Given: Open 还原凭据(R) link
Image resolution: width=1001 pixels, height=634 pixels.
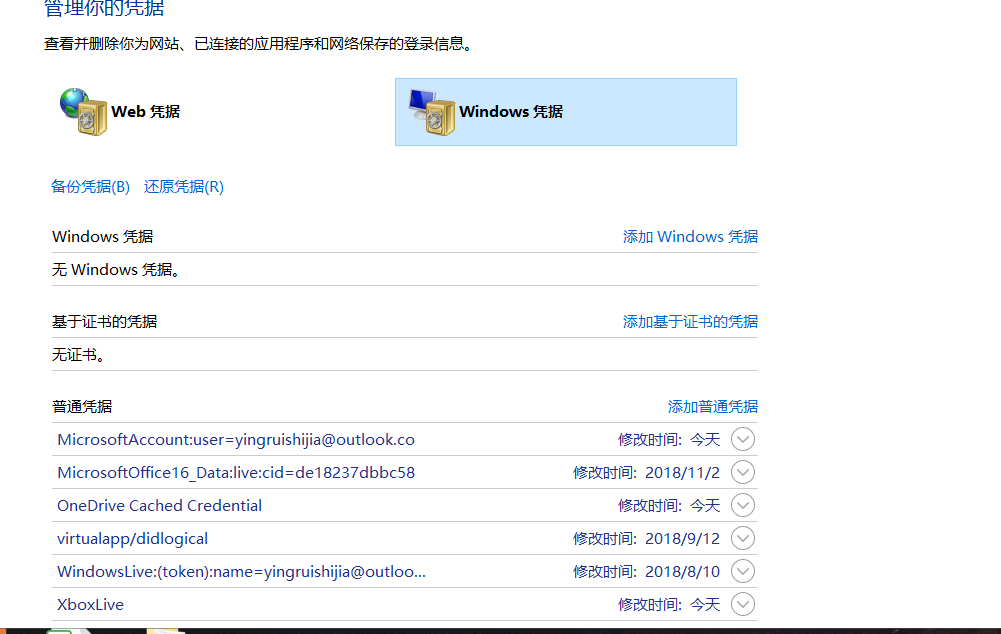Looking at the screenshot, I should click(184, 186).
